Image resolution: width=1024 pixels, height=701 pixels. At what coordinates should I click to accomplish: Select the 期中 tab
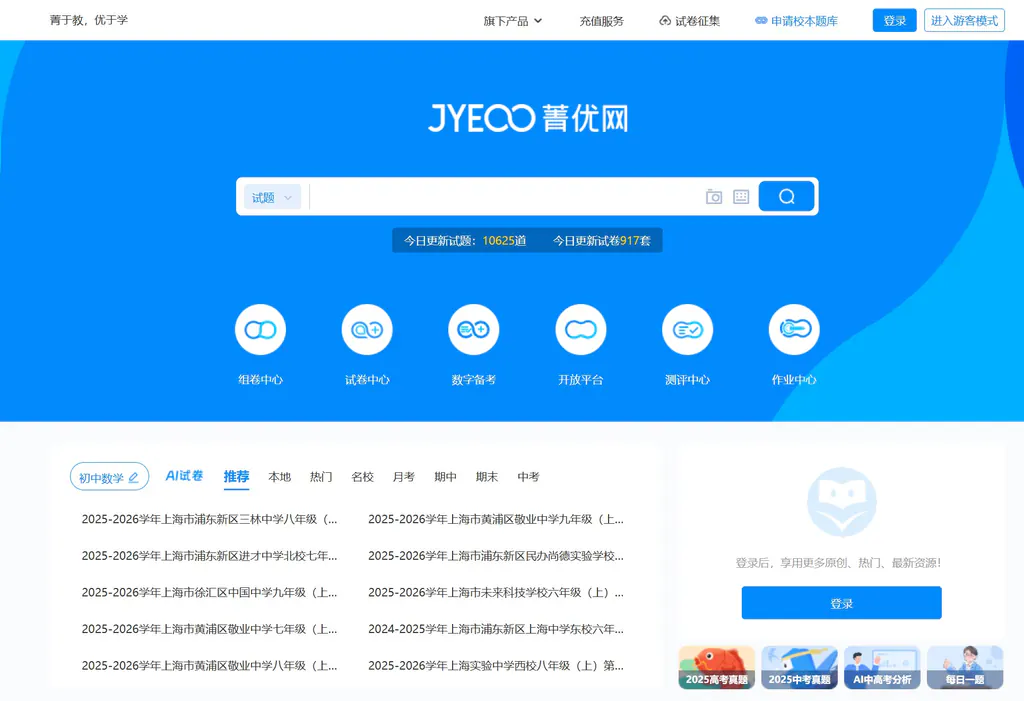click(x=445, y=477)
